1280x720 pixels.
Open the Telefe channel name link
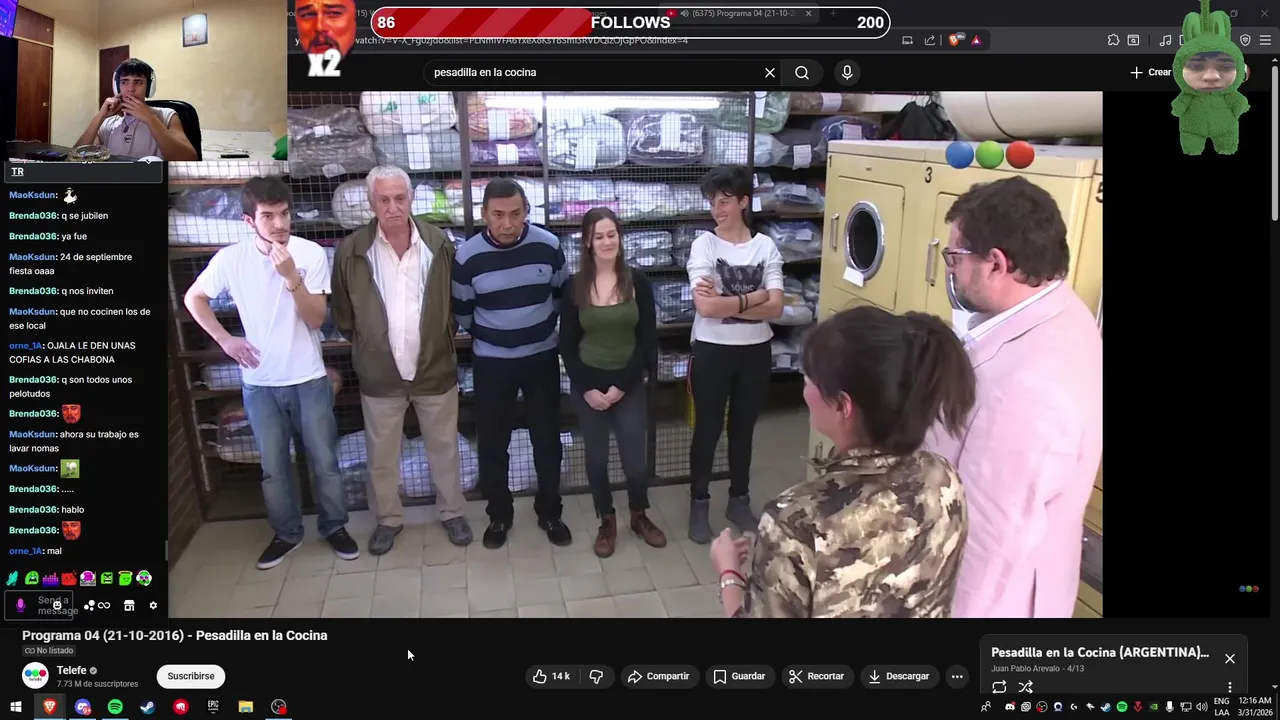coord(71,670)
